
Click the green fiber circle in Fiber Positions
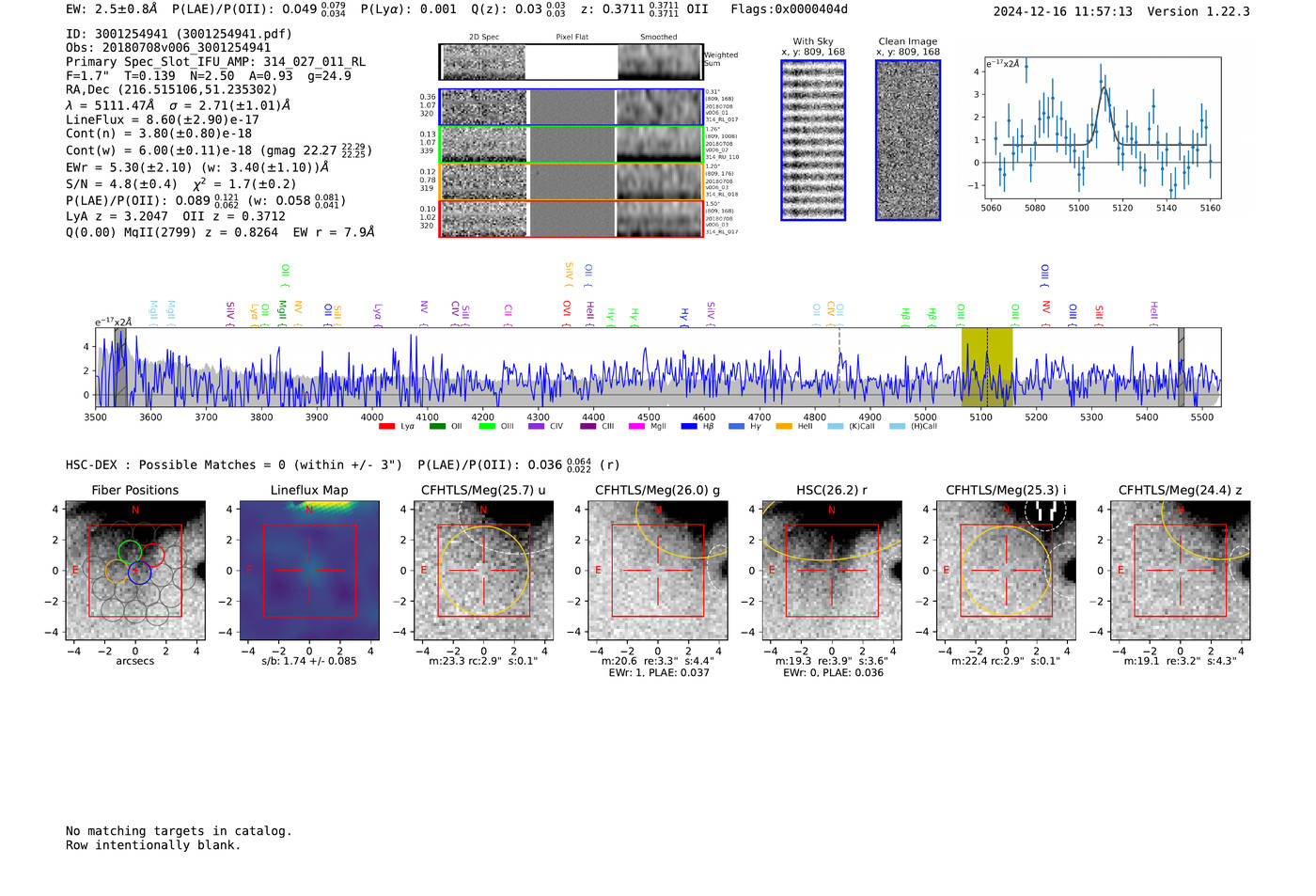(131, 553)
